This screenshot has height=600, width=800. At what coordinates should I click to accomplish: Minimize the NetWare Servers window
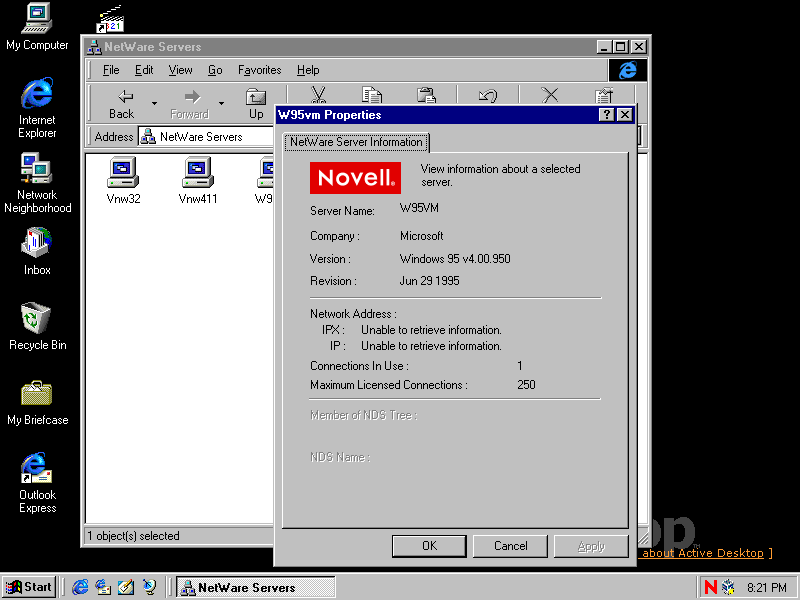(x=604, y=47)
